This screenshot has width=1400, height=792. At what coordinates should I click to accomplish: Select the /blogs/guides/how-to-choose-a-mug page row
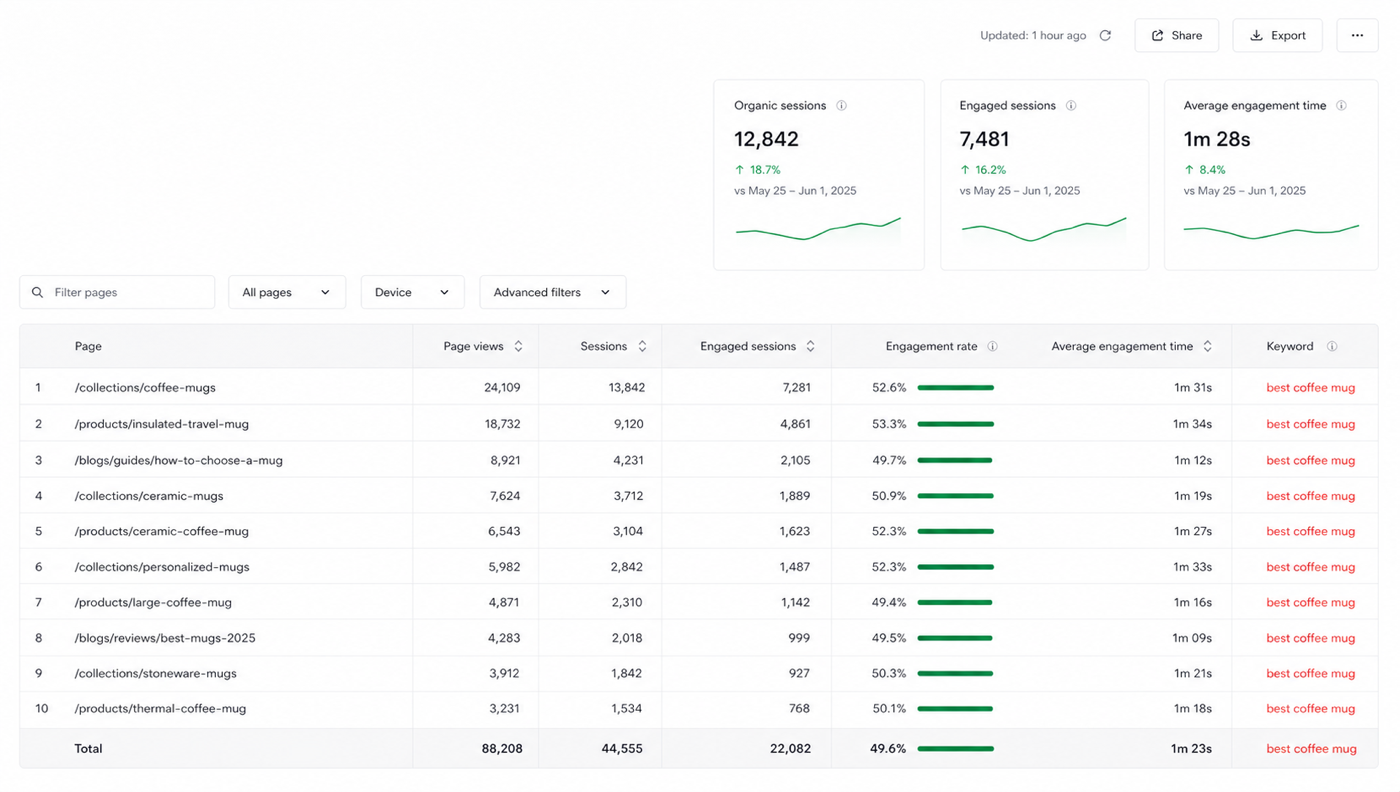pos(698,460)
